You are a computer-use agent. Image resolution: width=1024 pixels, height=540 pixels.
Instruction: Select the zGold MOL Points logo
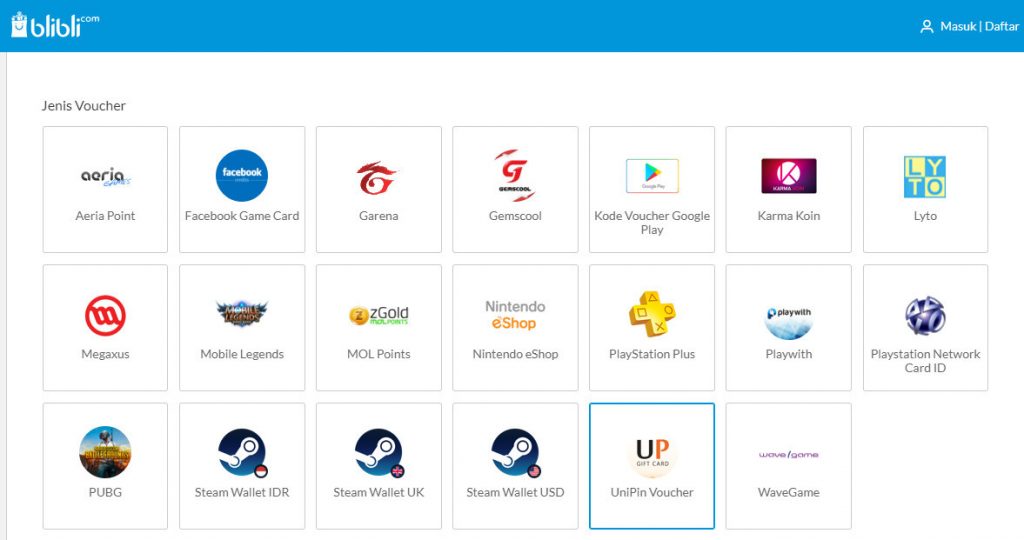click(379, 315)
